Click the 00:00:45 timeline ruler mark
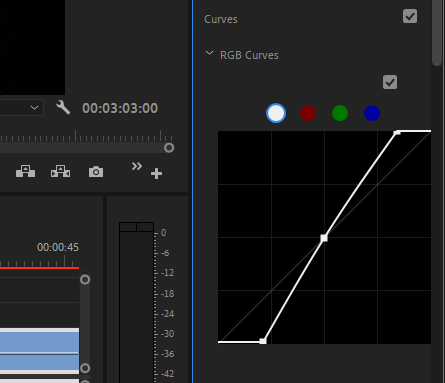This screenshot has height=383, width=445. tap(58, 247)
